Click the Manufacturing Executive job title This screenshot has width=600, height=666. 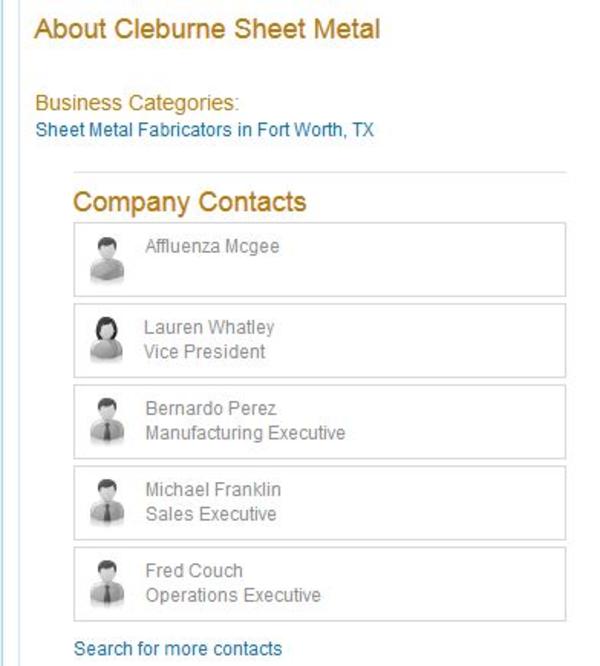245,433
